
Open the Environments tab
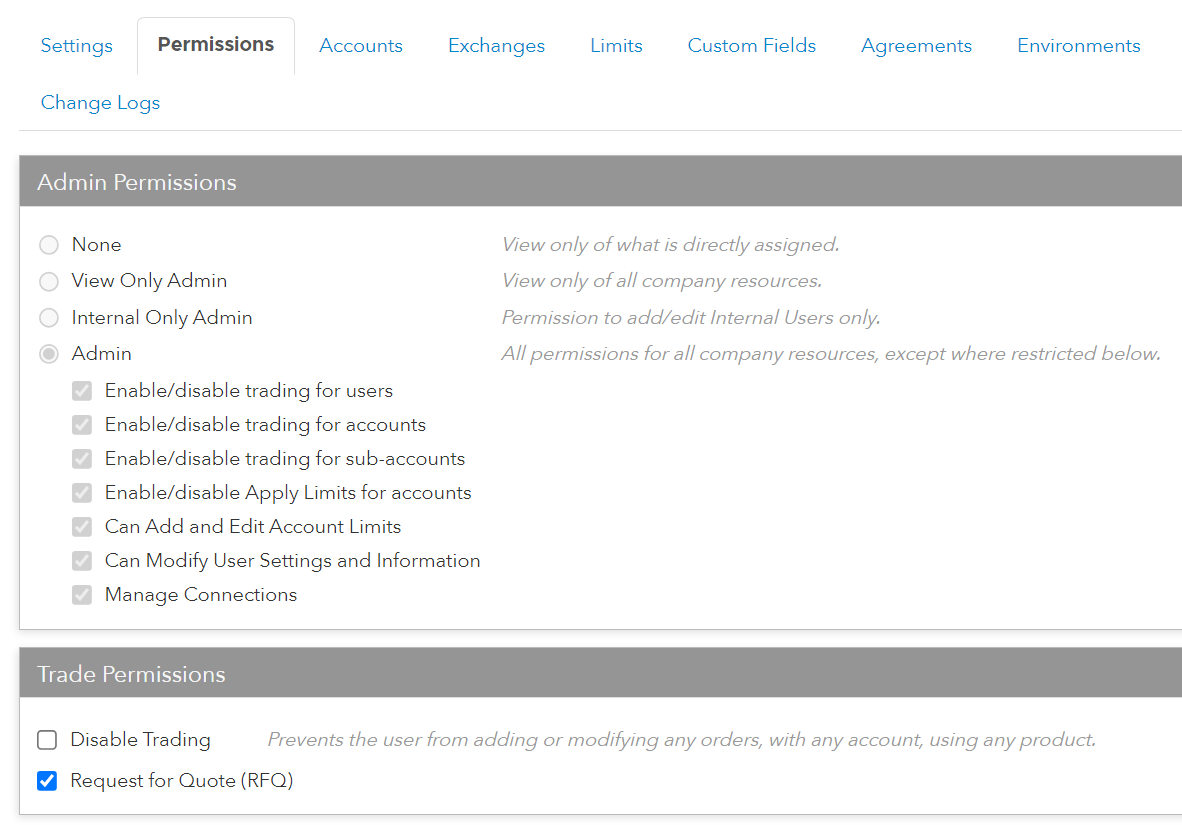(1078, 46)
